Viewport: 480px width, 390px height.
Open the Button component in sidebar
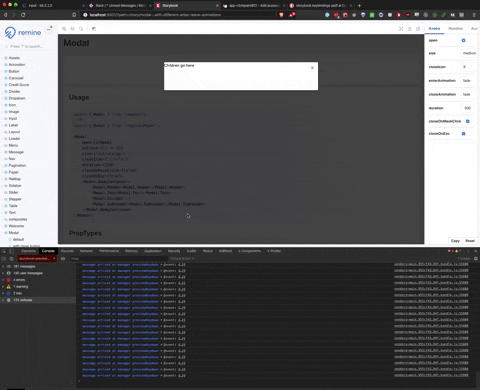pos(14,71)
